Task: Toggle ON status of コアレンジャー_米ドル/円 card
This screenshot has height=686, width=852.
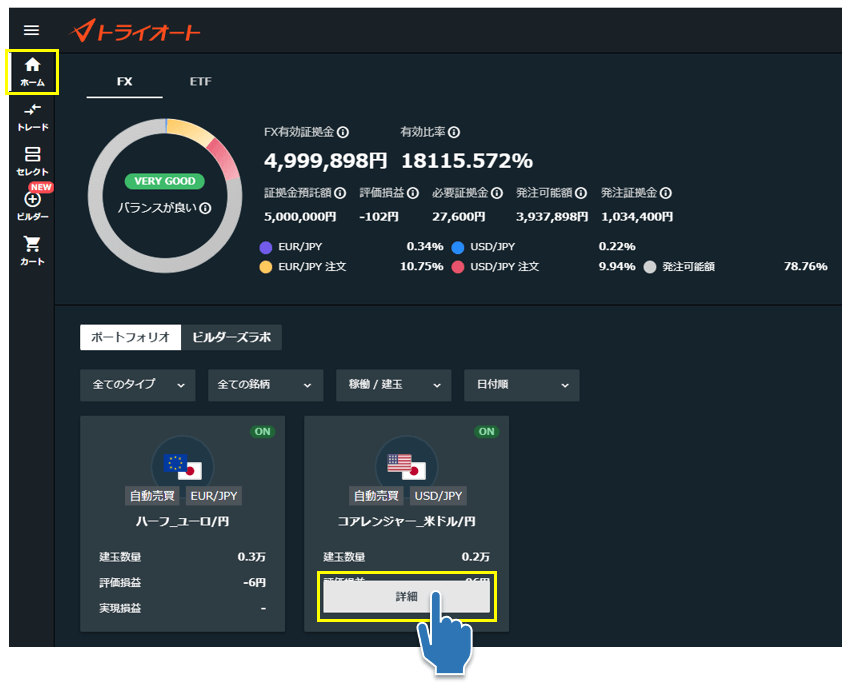Action: pos(486,432)
